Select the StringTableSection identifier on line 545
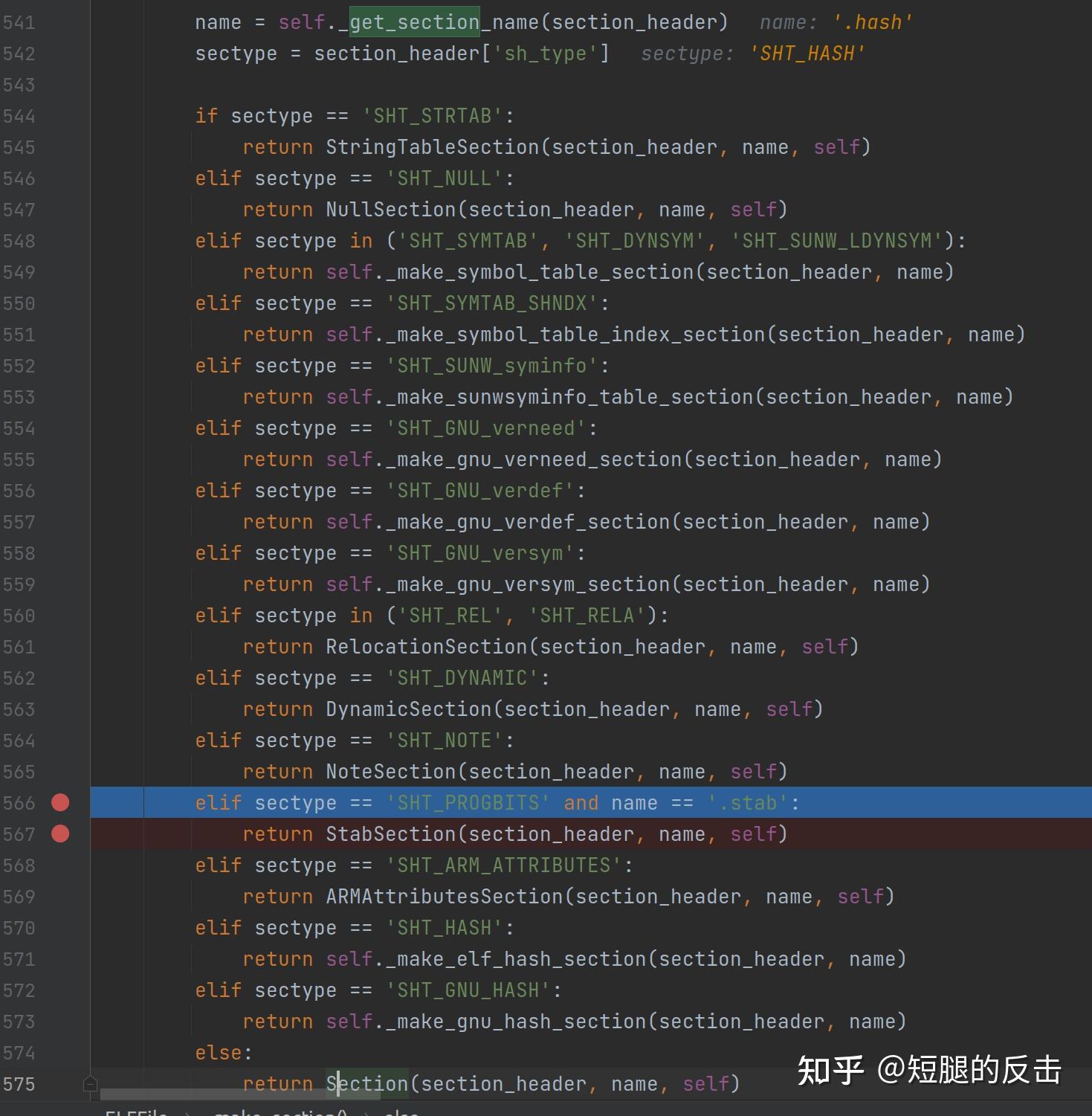This screenshot has height=1116, width=1092. coord(433,146)
